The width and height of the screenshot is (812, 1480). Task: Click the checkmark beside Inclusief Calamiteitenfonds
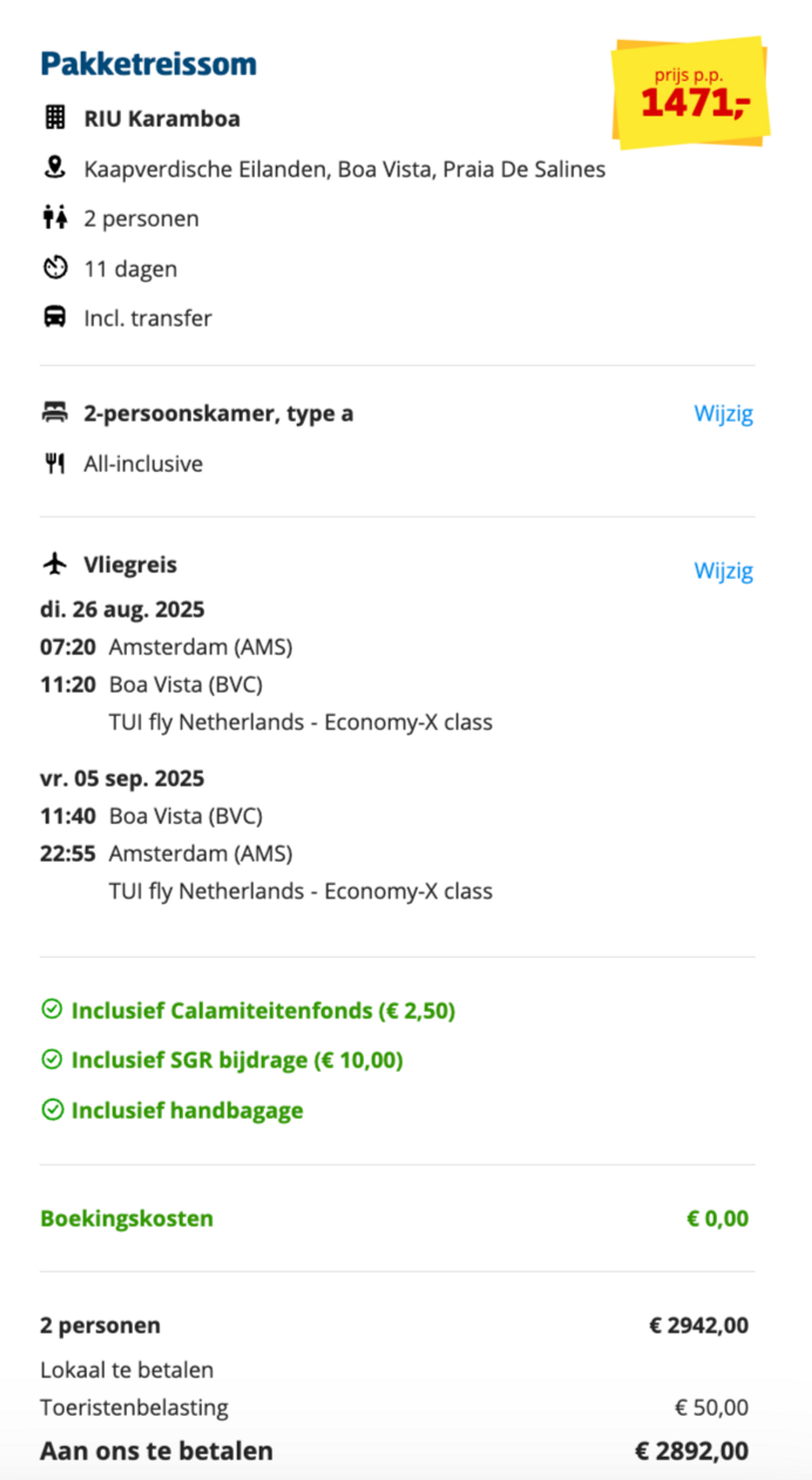pyautogui.click(x=52, y=1009)
